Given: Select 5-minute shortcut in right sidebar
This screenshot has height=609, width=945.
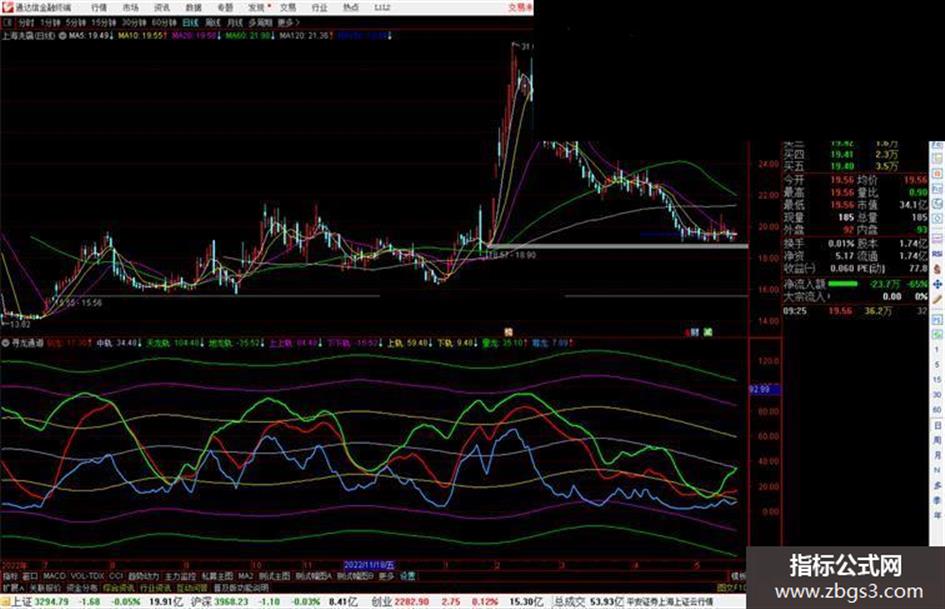Looking at the screenshot, I should 937,364.
